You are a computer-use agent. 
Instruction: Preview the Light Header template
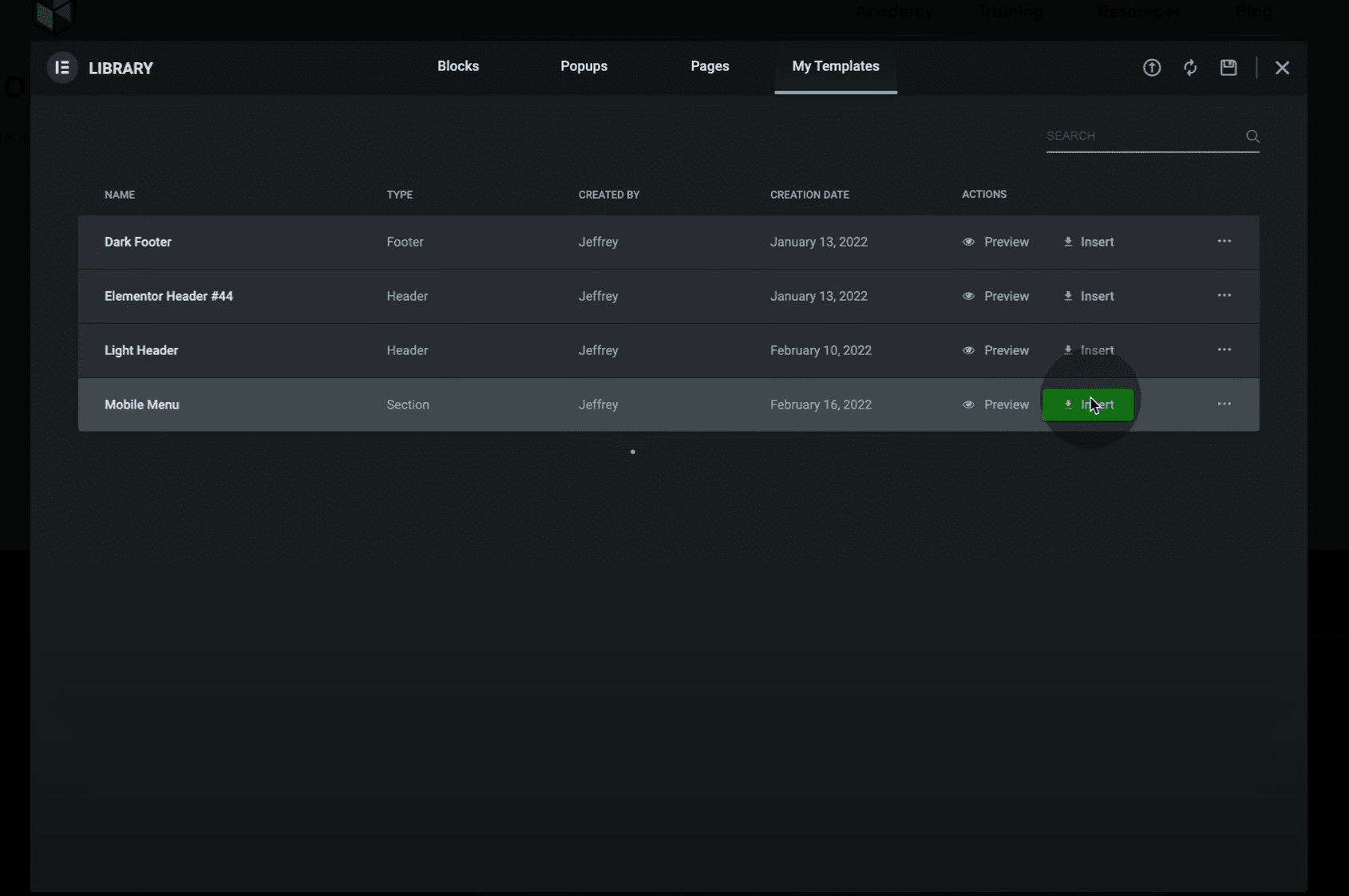pos(995,350)
